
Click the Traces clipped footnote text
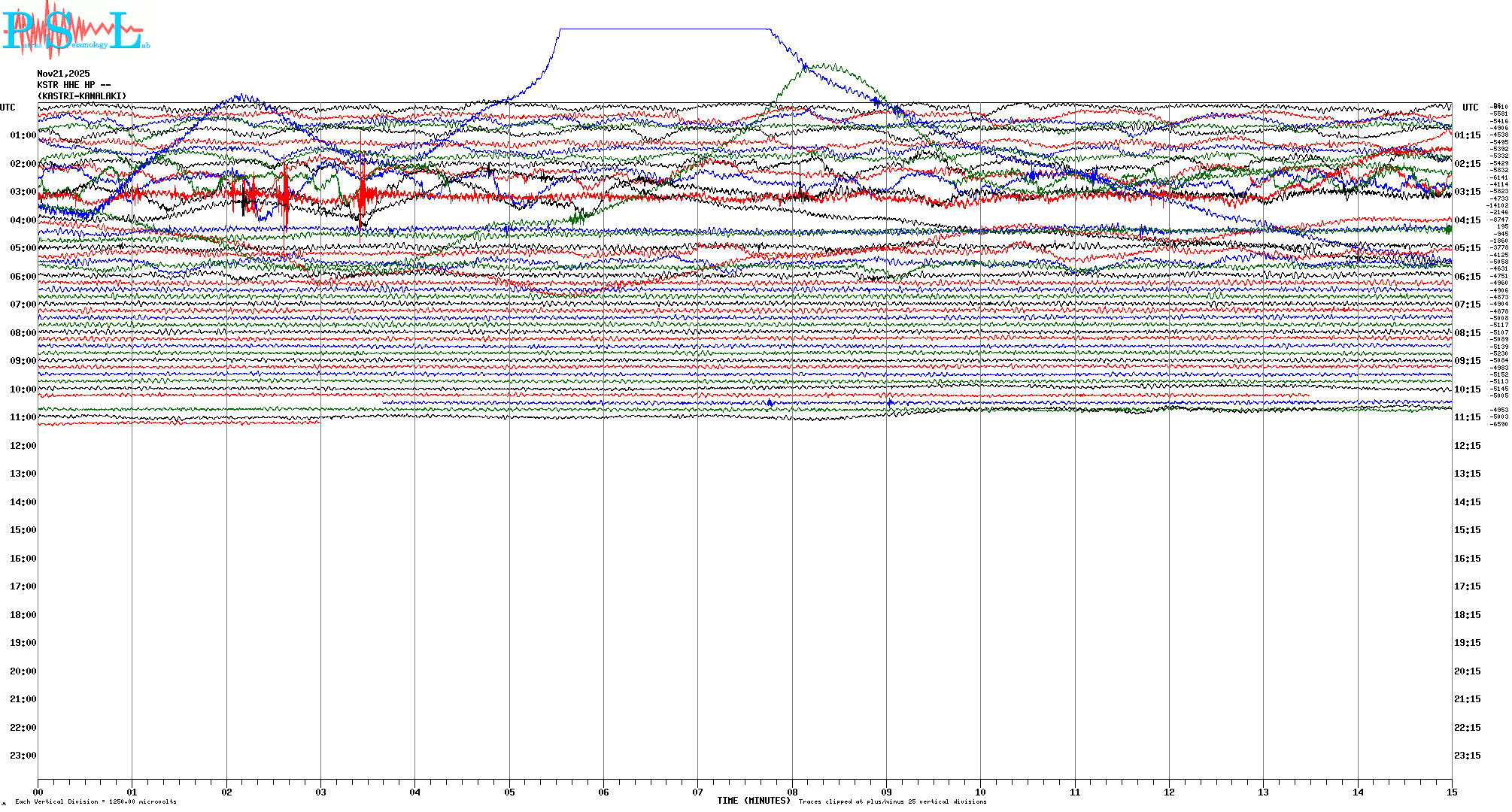click(x=892, y=801)
